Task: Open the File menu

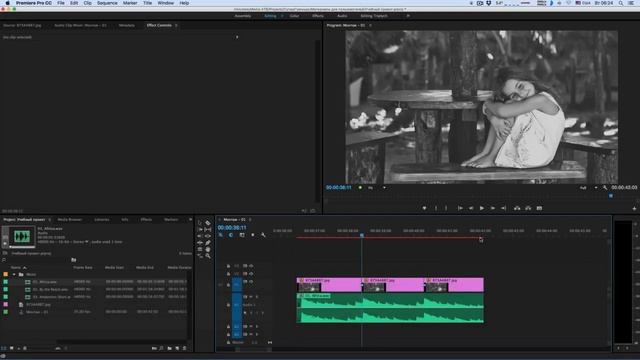Action: pyautogui.click(x=61, y=3)
